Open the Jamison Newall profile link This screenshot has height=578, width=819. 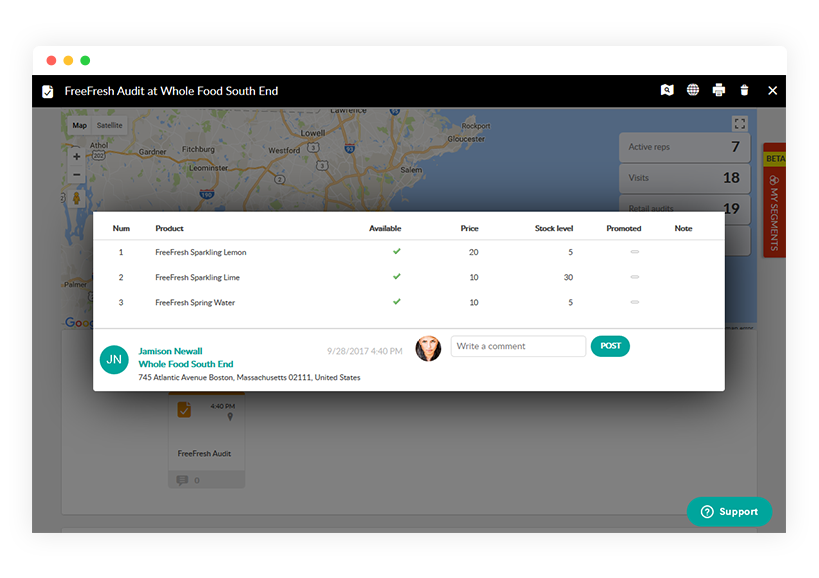pyautogui.click(x=170, y=351)
